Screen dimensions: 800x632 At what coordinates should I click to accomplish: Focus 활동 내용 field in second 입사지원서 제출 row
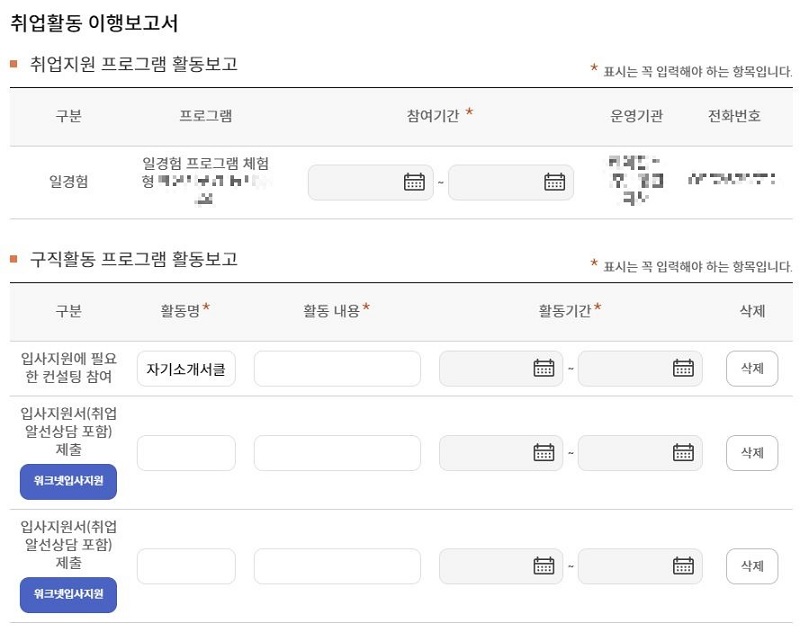point(337,566)
